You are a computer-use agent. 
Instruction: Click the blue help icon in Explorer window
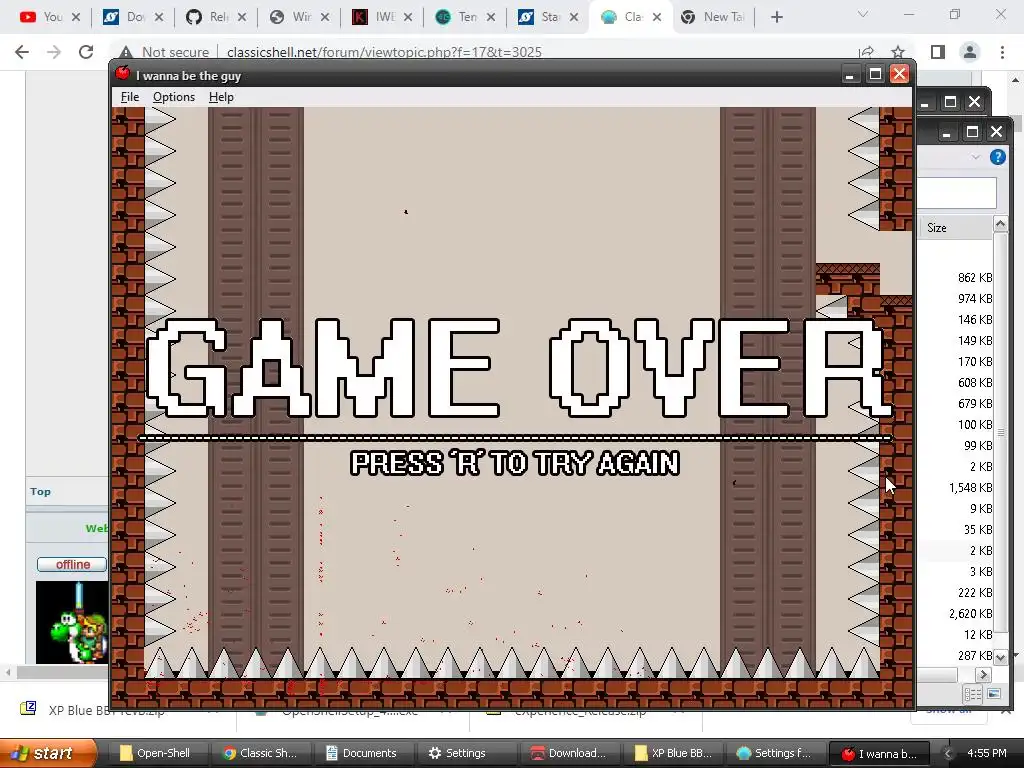pos(997,157)
